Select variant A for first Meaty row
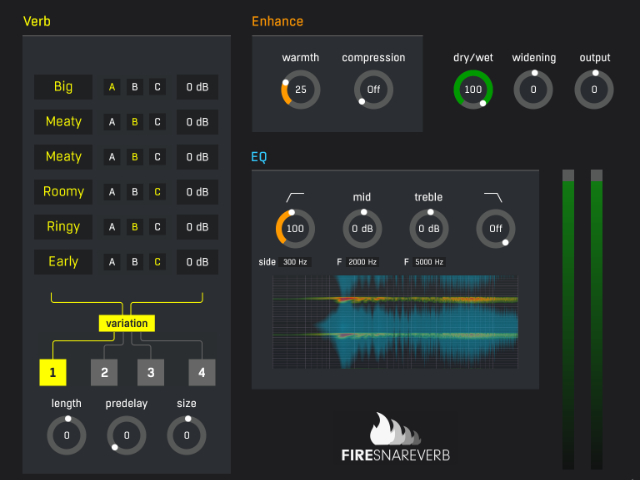Viewport: 640px width, 480px height. pos(112,122)
